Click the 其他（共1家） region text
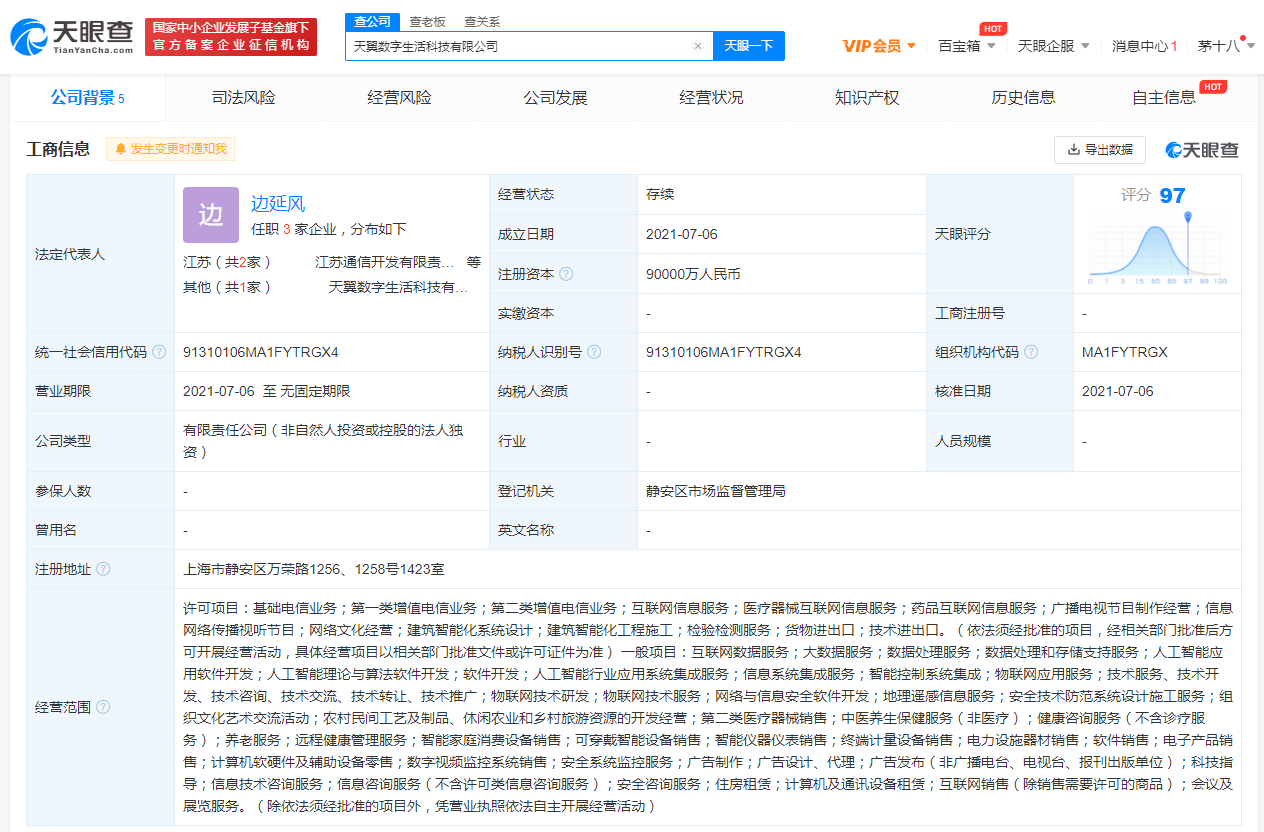Screen dimensions: 1264x832 227,287
